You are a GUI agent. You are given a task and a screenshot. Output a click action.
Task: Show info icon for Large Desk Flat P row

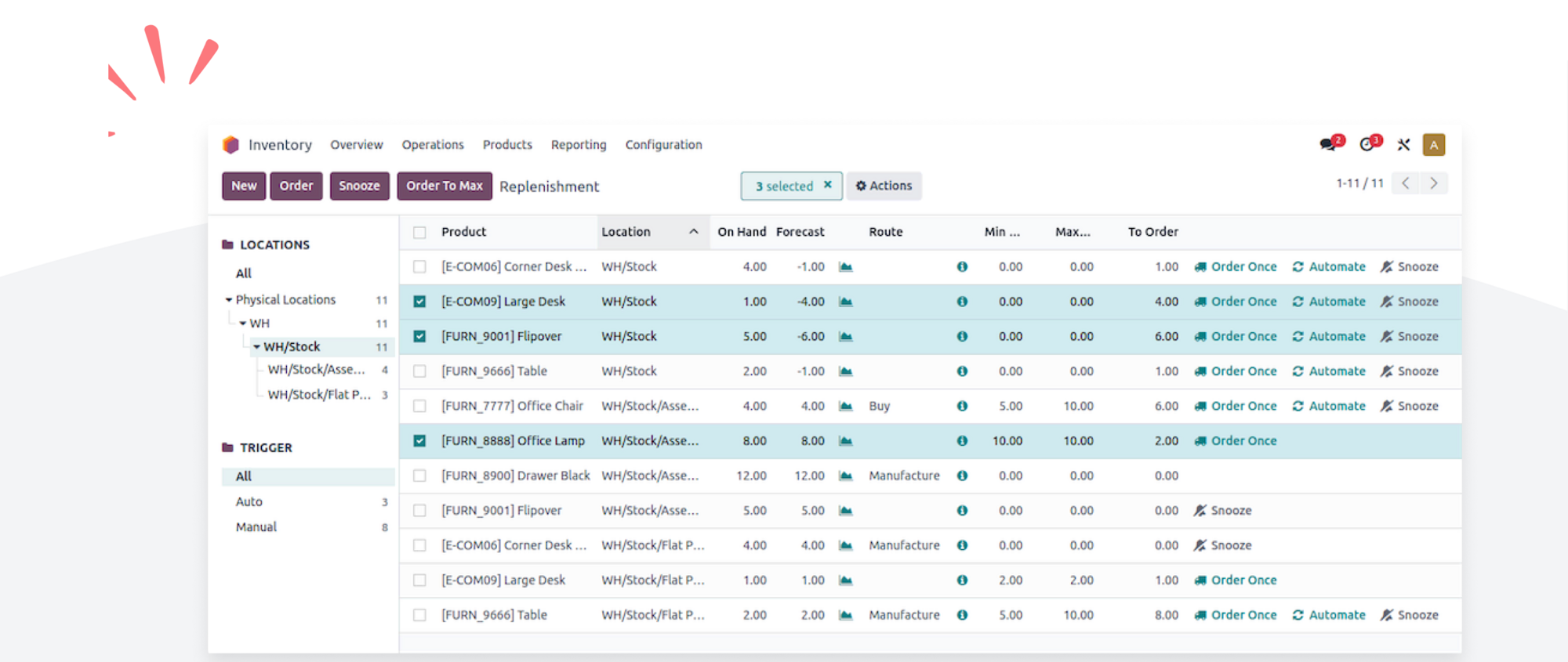coord(962,581)
